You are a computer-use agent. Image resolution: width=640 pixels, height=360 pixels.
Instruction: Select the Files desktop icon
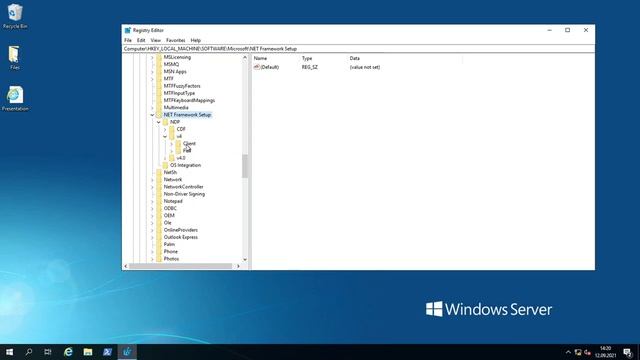coord(15,58)
